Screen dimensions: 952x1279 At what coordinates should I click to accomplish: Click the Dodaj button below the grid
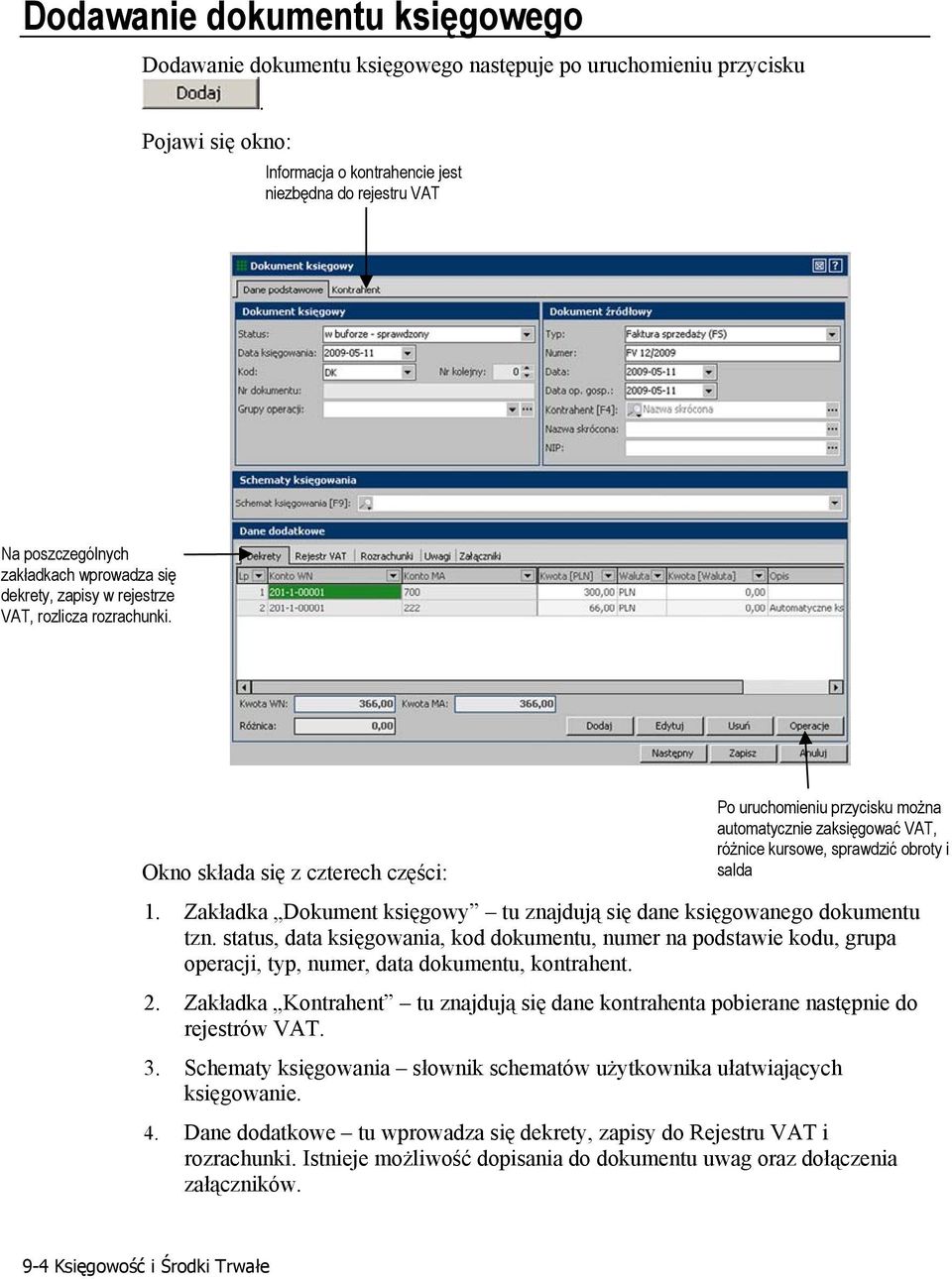[x=599, y=726]
